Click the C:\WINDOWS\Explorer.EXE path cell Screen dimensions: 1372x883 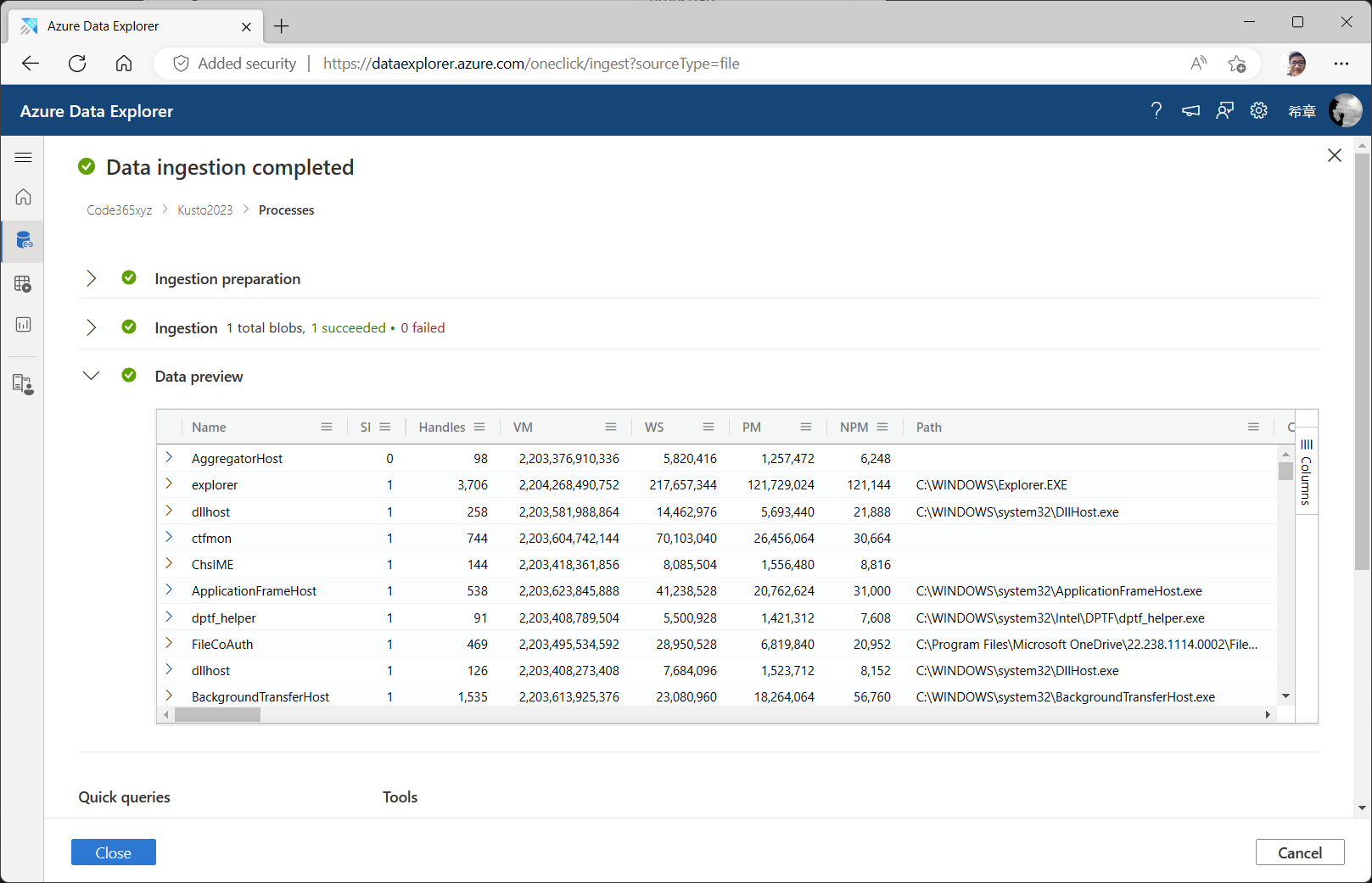(991, 485)
